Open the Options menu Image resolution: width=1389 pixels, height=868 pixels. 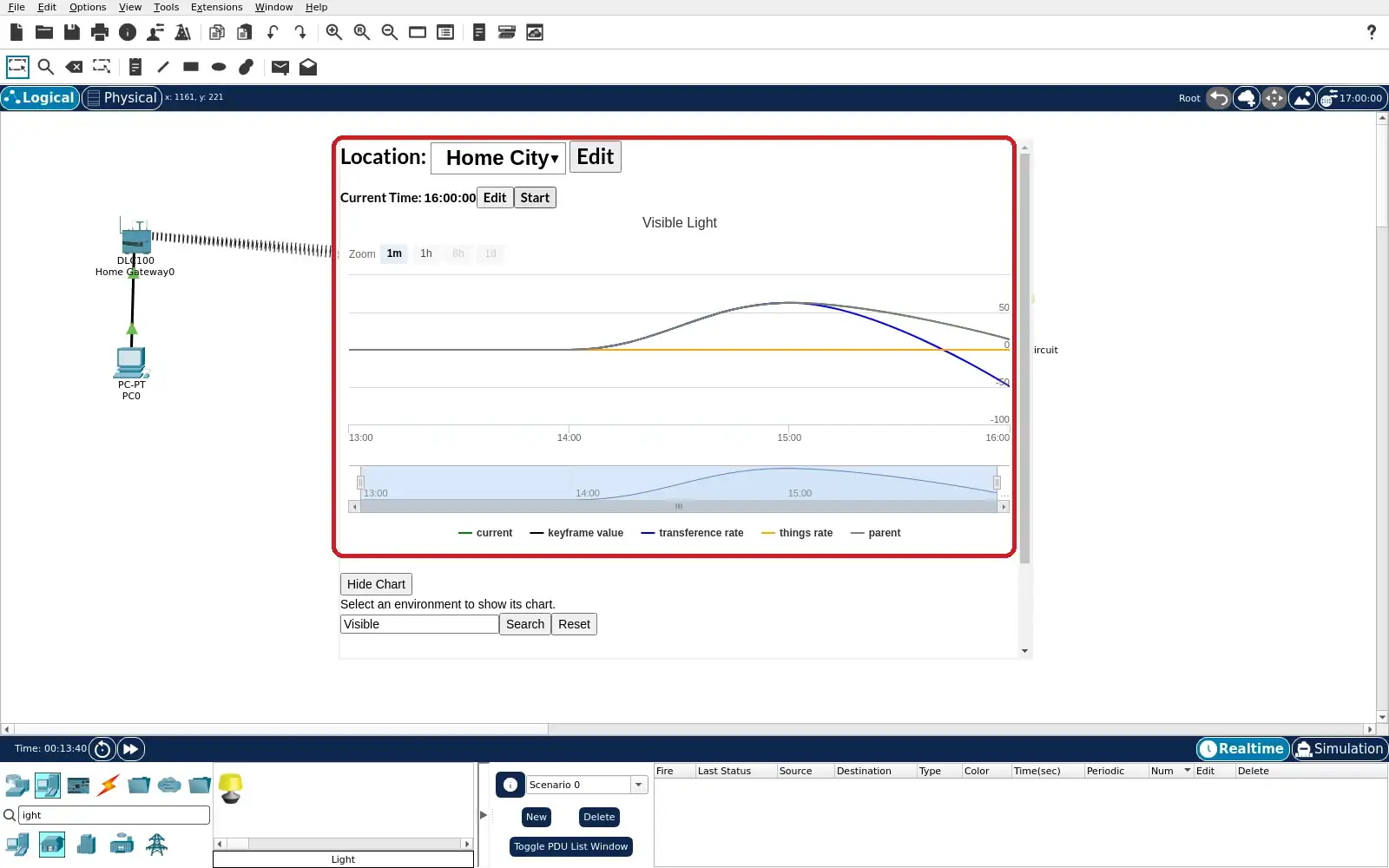point(88,7)
